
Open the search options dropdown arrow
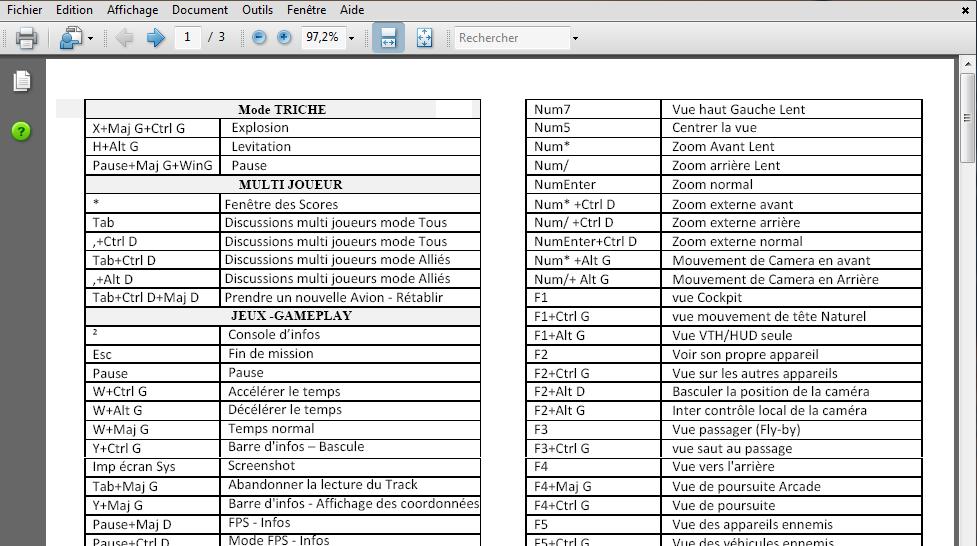[x=575, y=39]
